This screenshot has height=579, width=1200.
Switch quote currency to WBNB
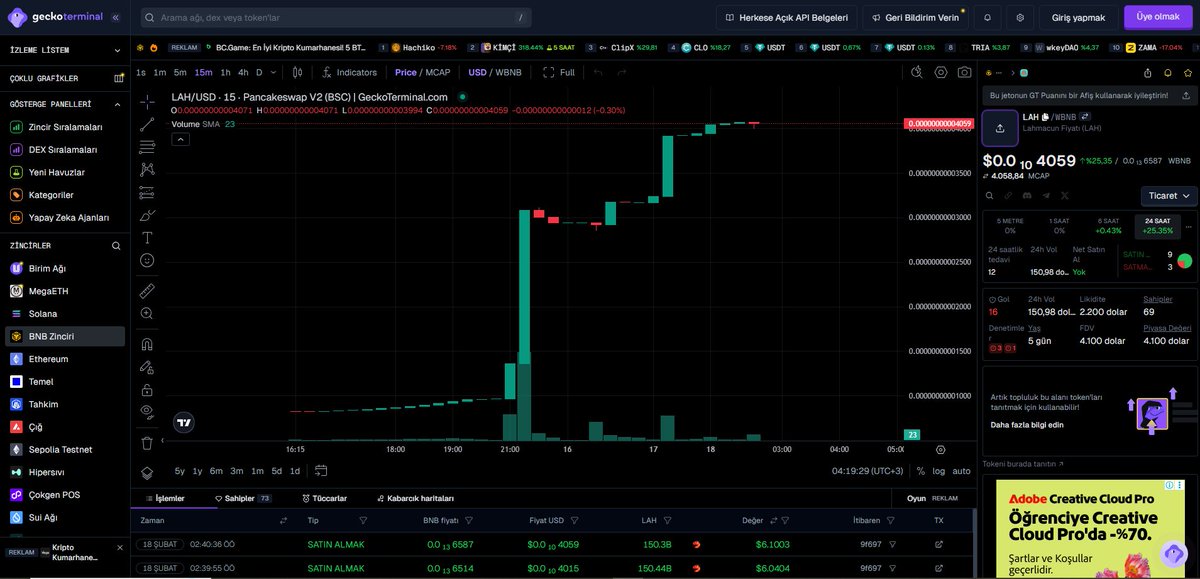508,72
